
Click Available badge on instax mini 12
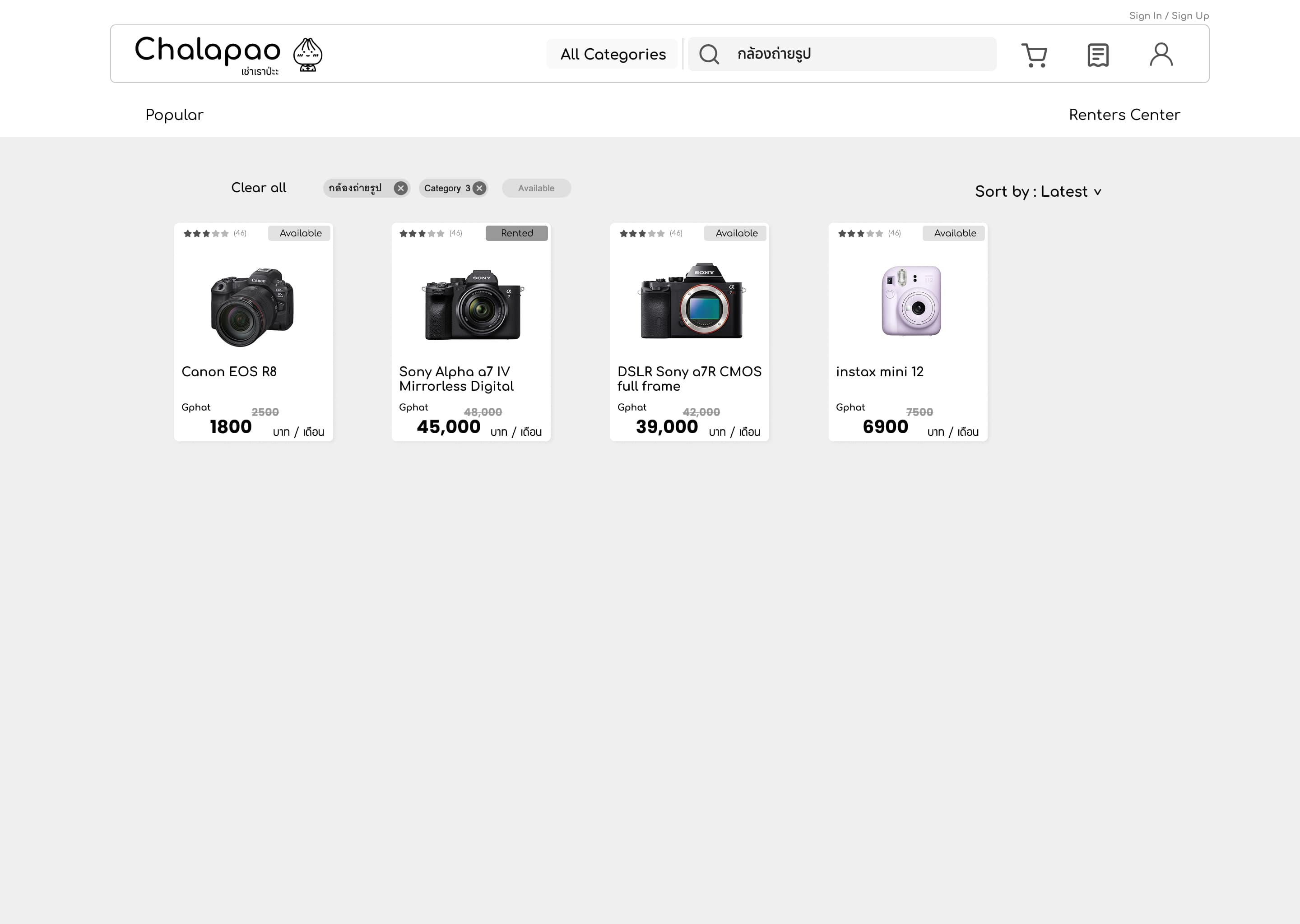[954, 233]
